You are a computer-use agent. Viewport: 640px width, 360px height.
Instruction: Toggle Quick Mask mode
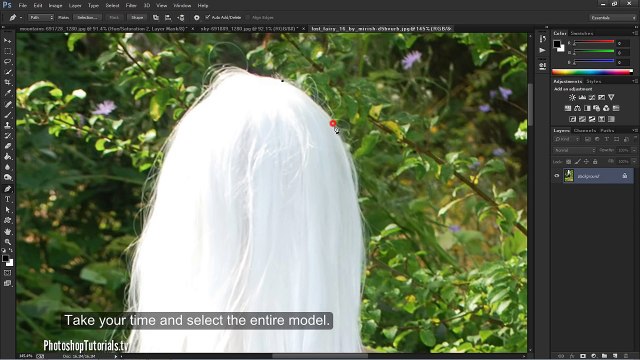tap(7, 273)
